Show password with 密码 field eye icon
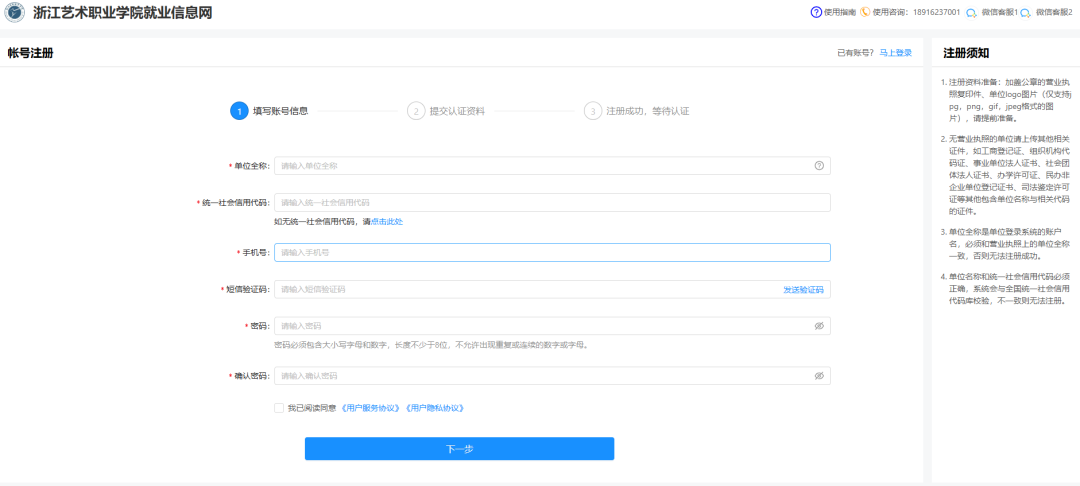Viewport: 1080px width, 486px height. pyautogui.click(x=818, y=326)
